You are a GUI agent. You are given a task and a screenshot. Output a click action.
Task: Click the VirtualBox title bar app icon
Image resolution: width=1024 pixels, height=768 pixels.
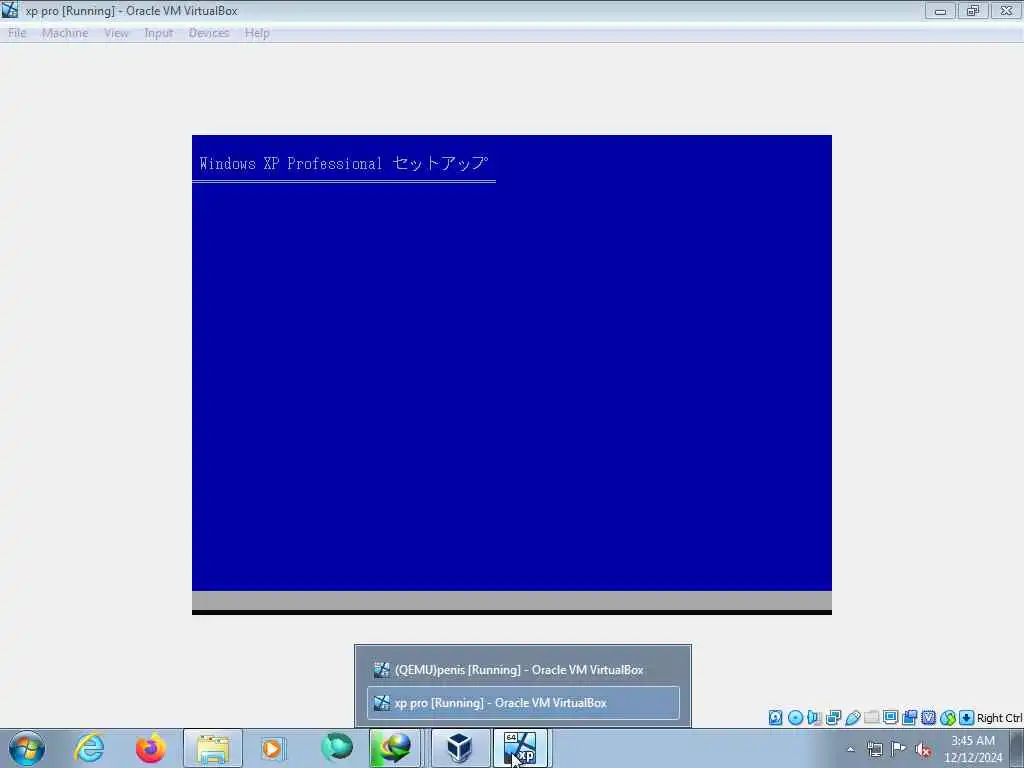(x=10, y=10)
